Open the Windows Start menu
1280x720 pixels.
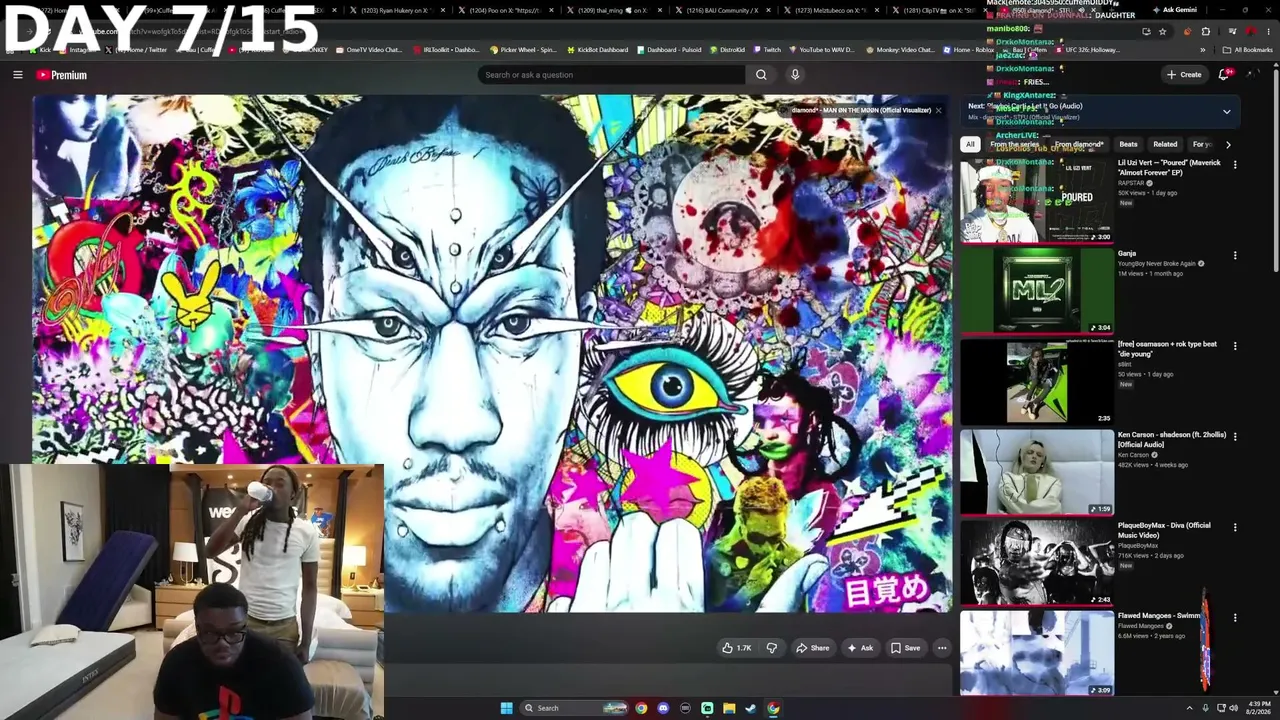506,708
